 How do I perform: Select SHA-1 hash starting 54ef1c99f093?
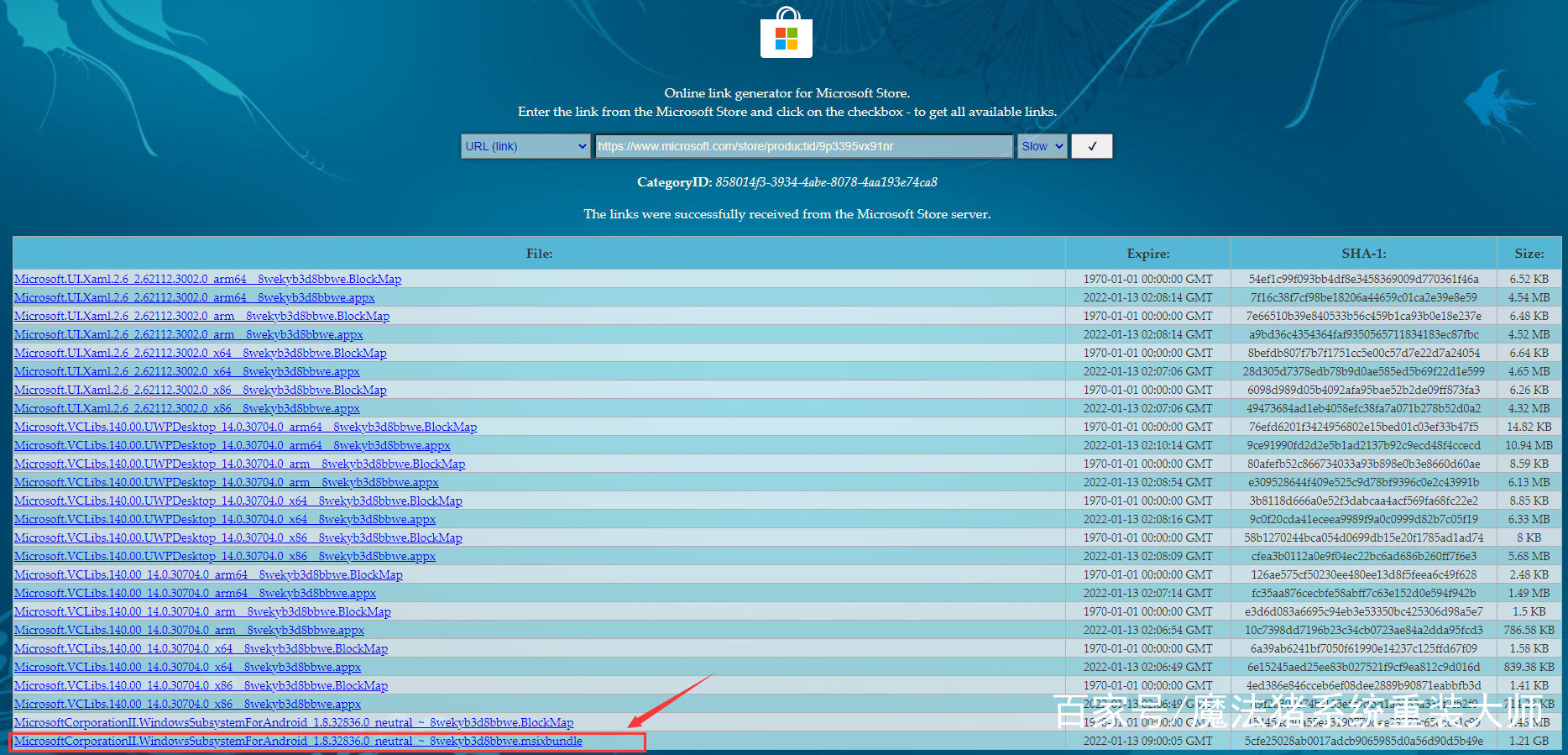[x=1363, y=279]
